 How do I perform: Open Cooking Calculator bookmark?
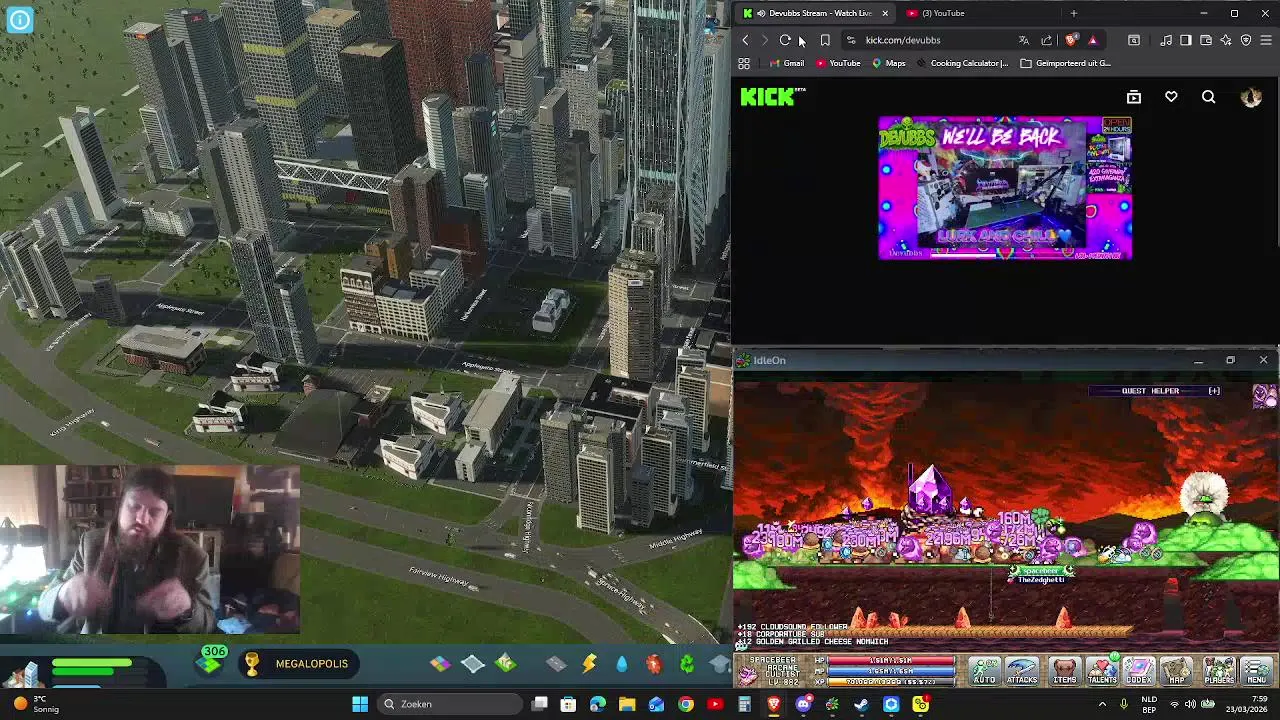click(961, 63)
